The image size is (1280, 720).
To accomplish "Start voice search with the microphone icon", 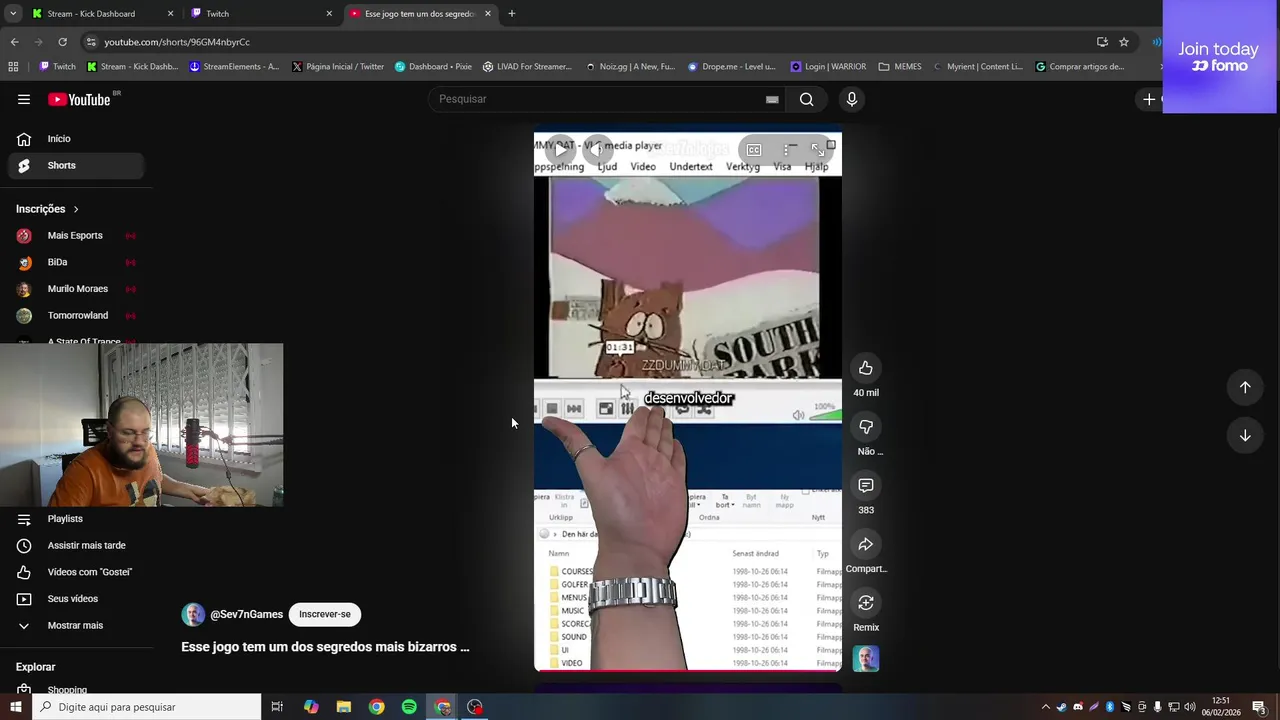I will [x=852, y=99].
